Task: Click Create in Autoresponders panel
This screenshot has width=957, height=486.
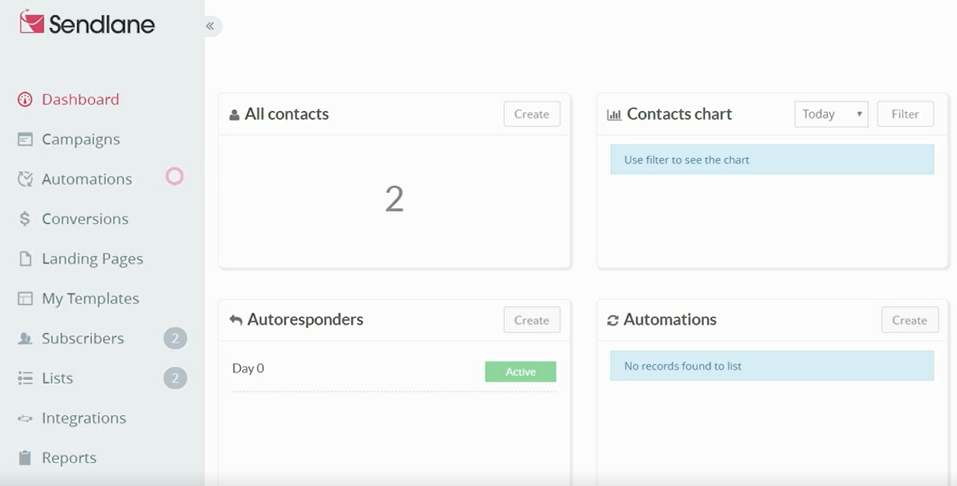Action: coord(532,320)
